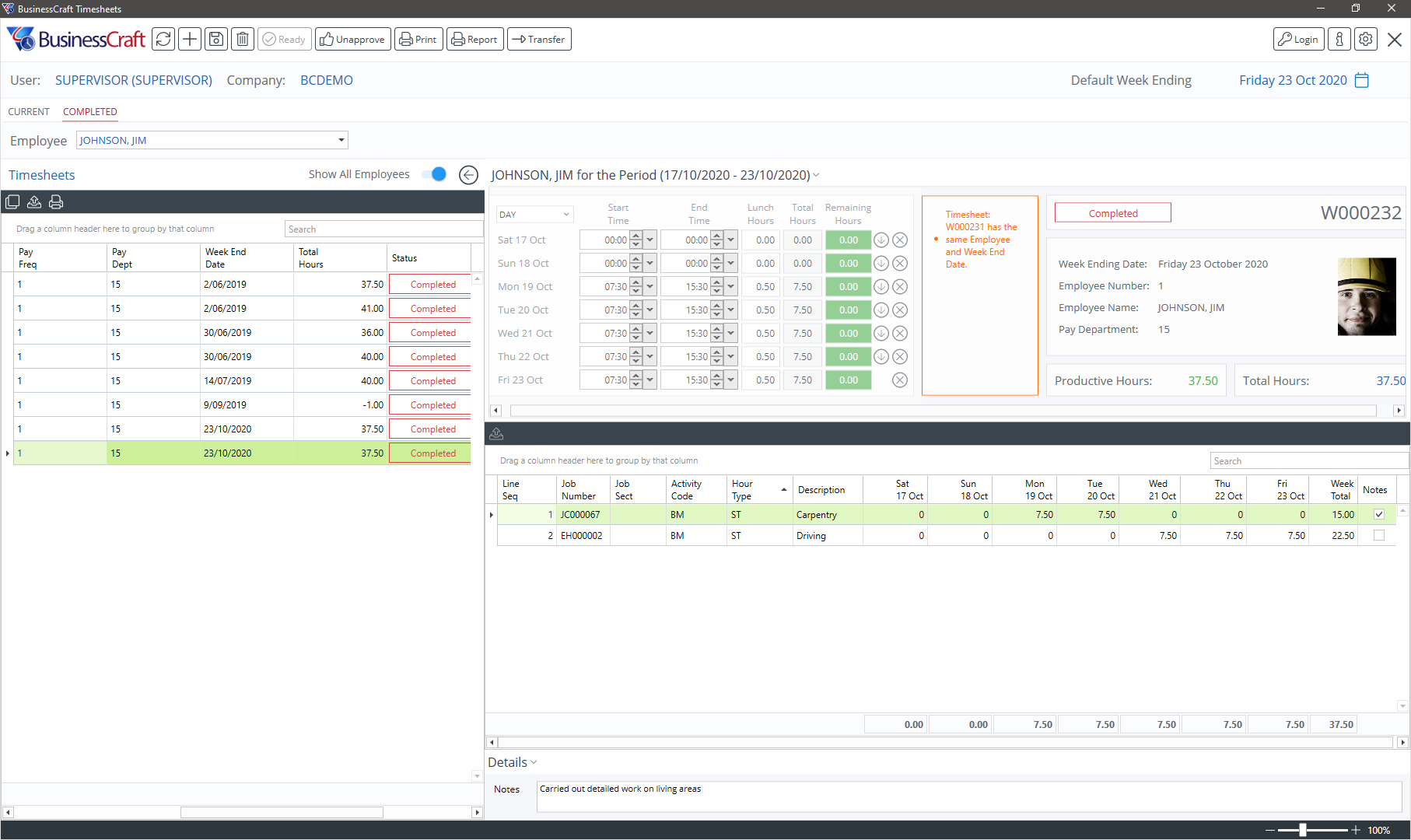Click the Total Hours column header
This screenshot has height=840, width=1411.
[340, 258]
